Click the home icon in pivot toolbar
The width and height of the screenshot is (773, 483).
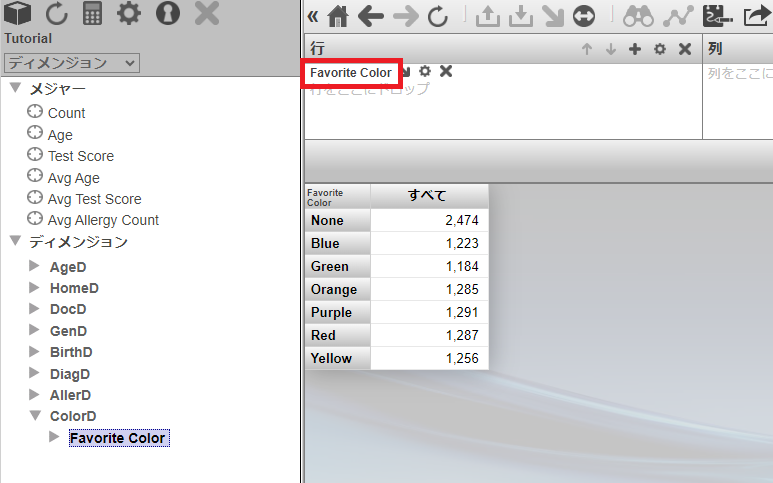339,16
